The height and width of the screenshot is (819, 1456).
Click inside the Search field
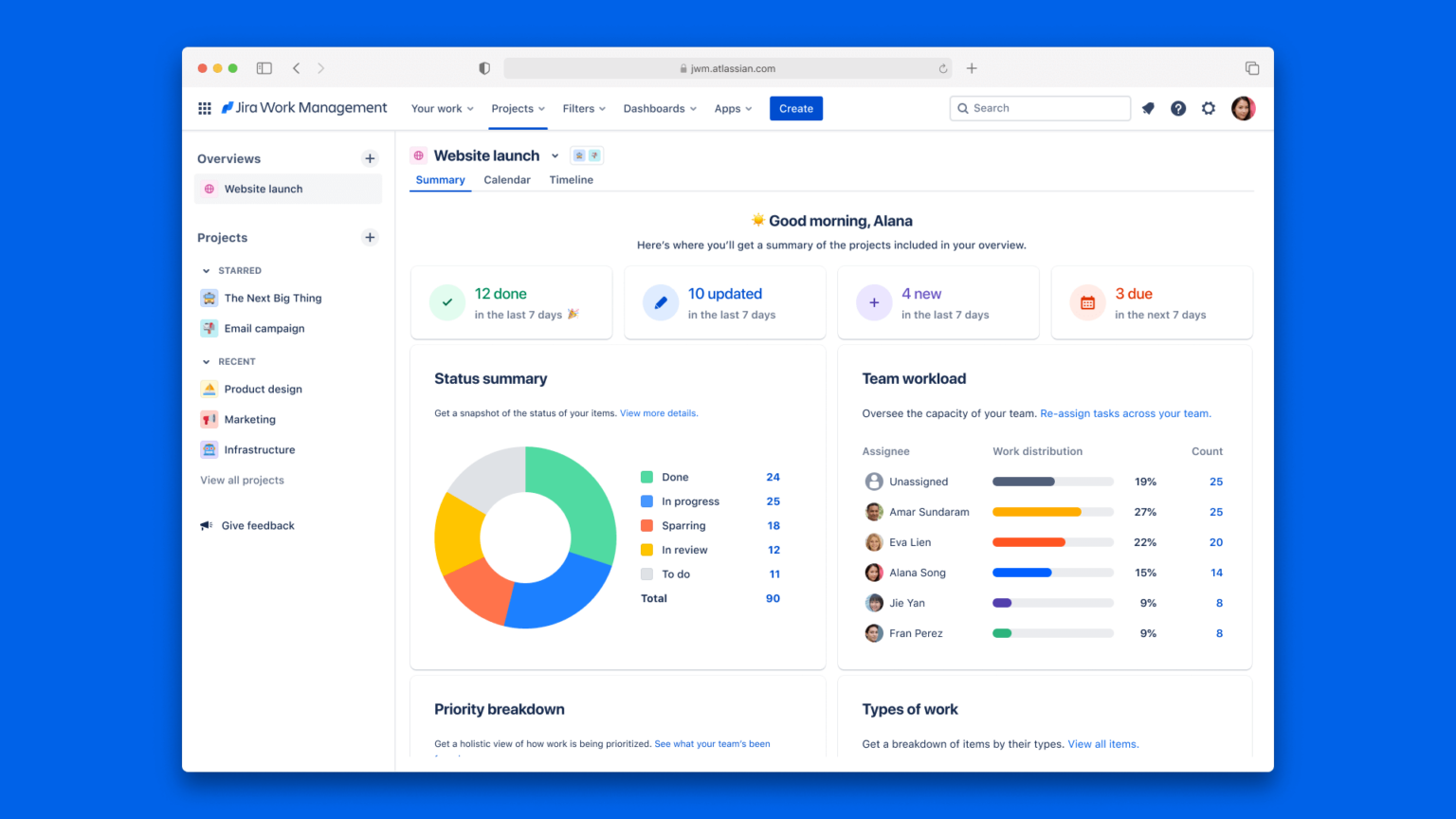click(1039, 107)
